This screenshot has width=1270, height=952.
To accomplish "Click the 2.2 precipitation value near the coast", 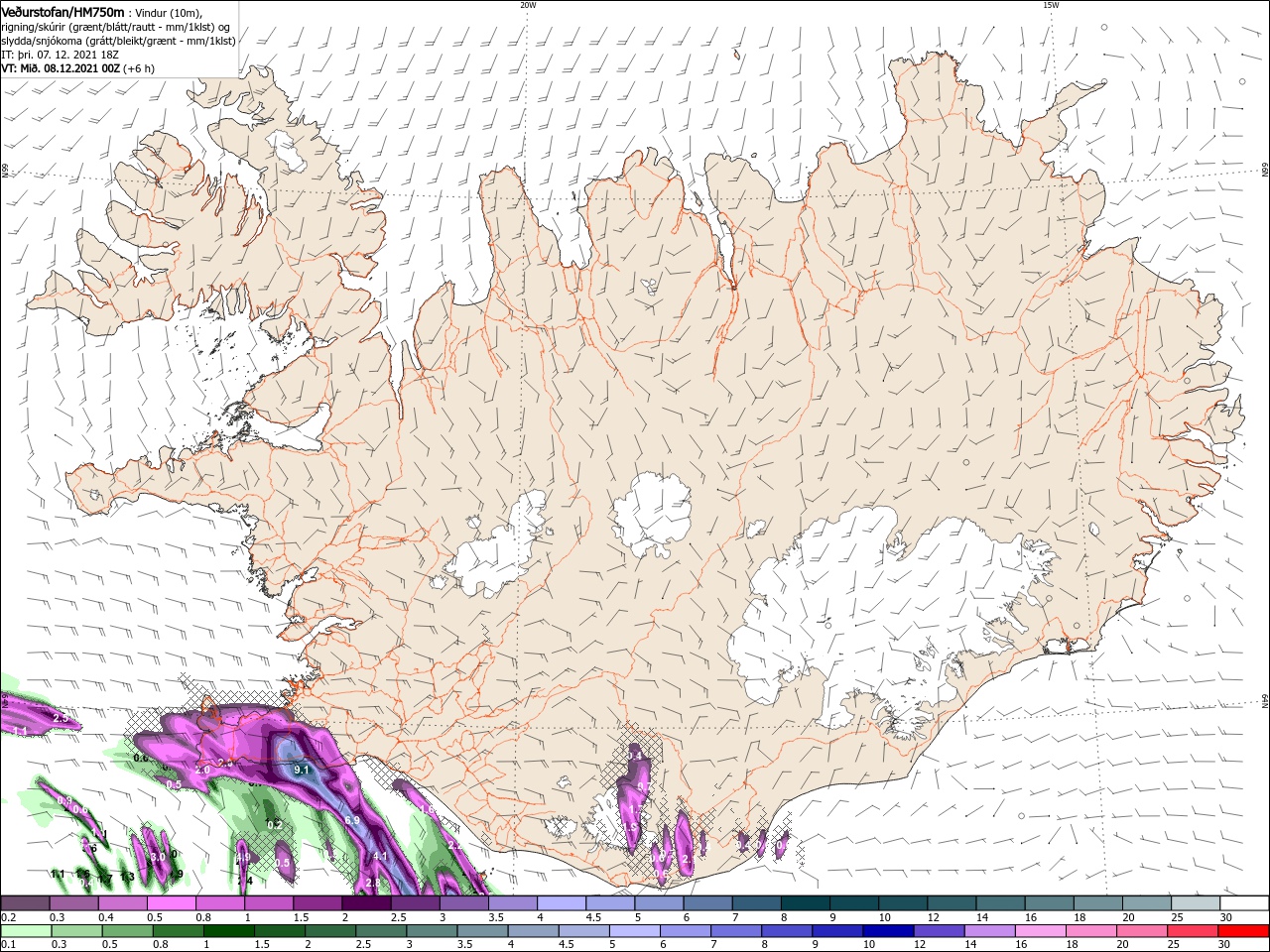I will click(x=454, y=845).
